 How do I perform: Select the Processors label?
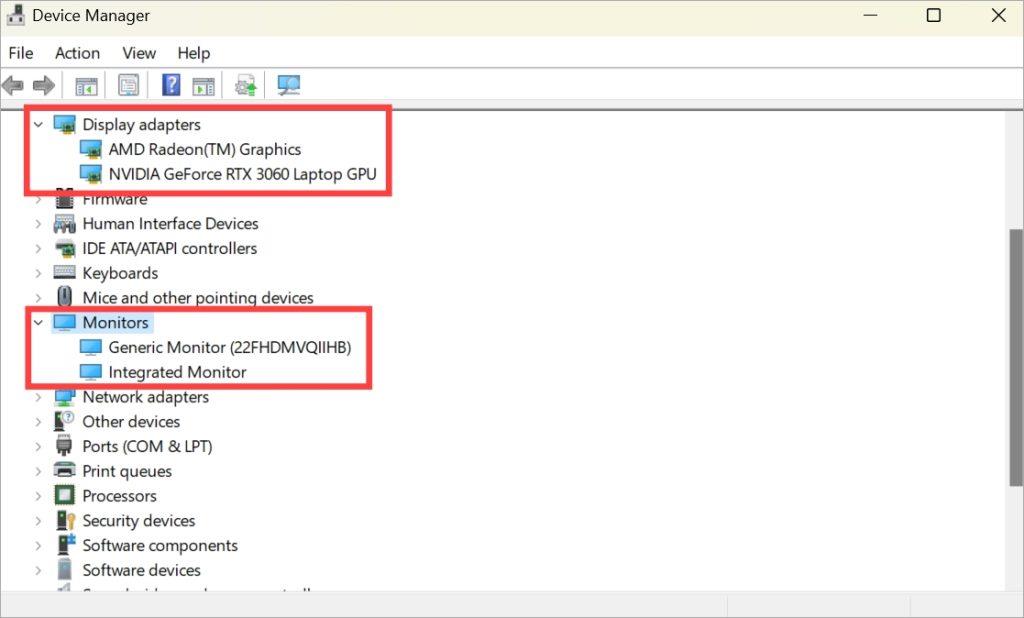[120, 496]
